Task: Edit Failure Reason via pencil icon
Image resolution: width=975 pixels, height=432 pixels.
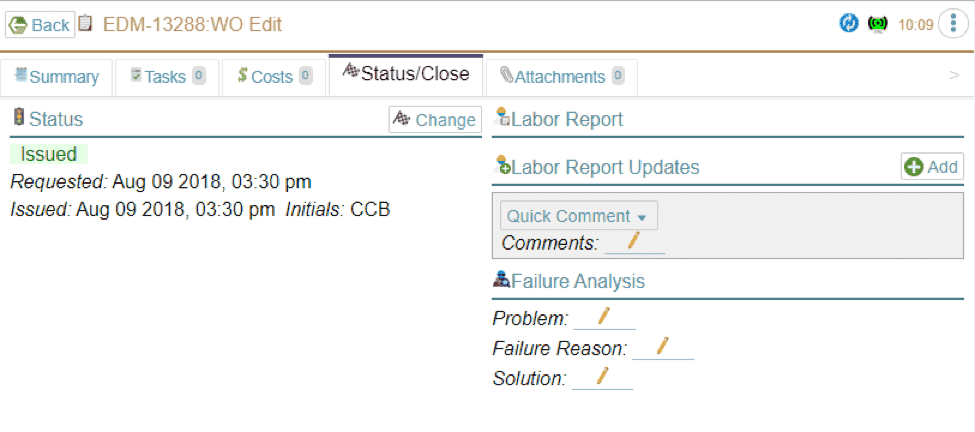Action: [661, 347]
